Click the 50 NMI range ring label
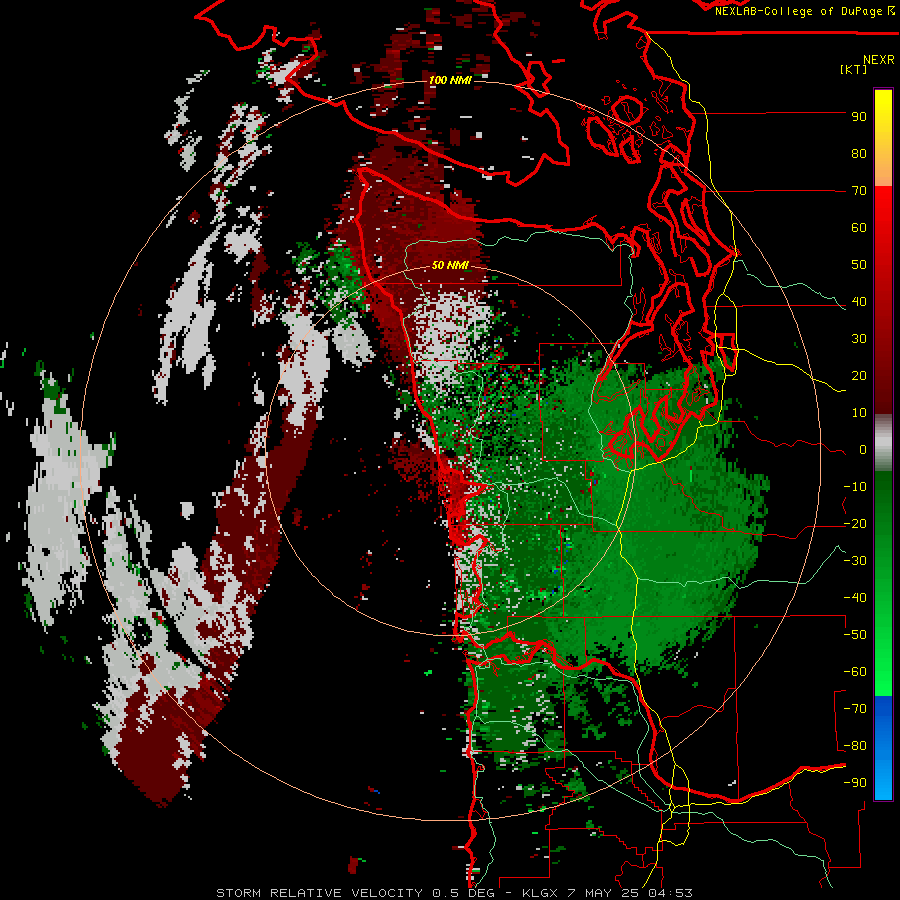 pos(450,265)
